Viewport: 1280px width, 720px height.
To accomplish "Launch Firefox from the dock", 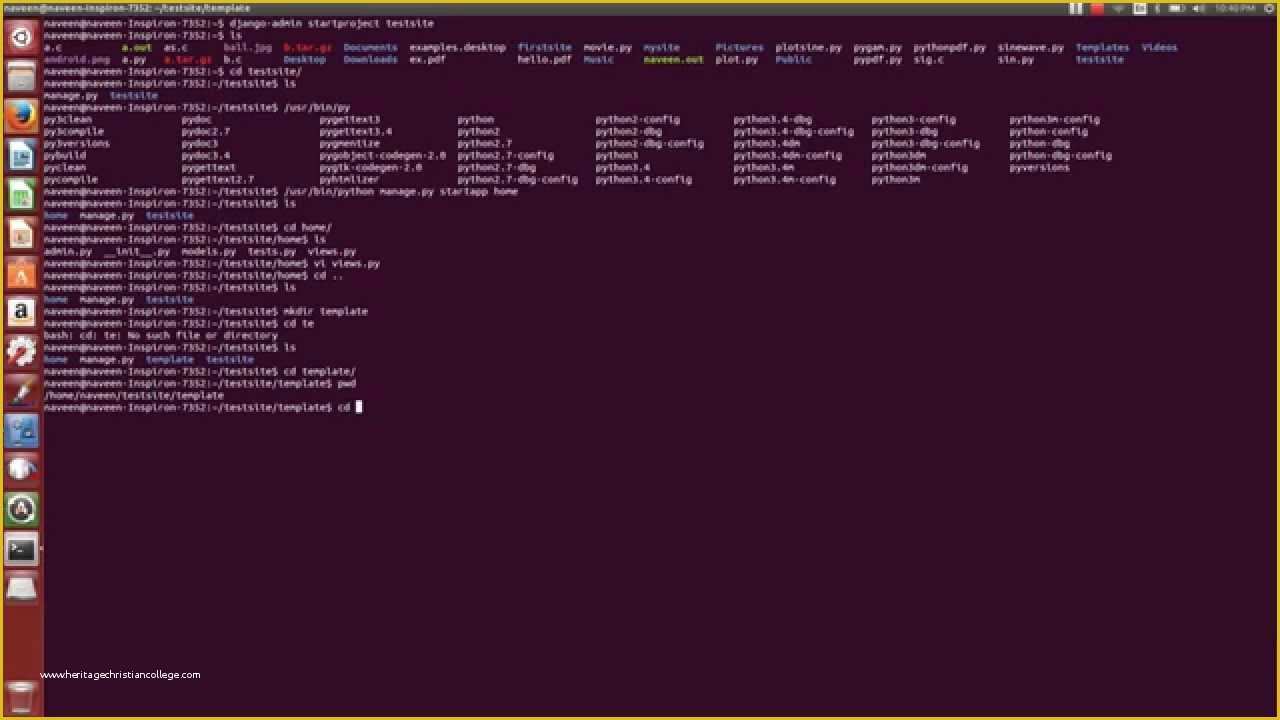I will (x=21, y=116).
